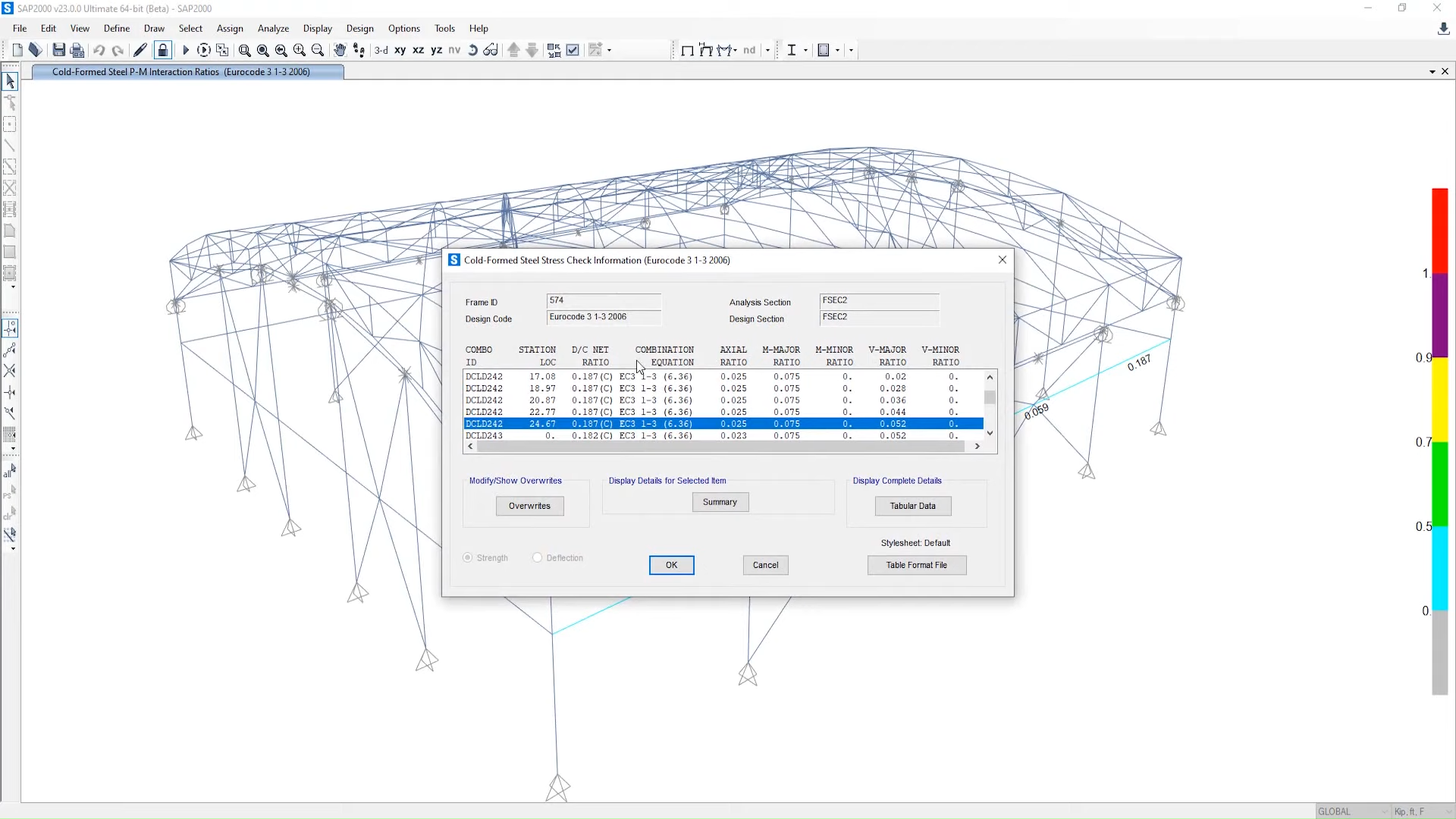
Task: Select the XZ plane view icon
Action: 418,49
